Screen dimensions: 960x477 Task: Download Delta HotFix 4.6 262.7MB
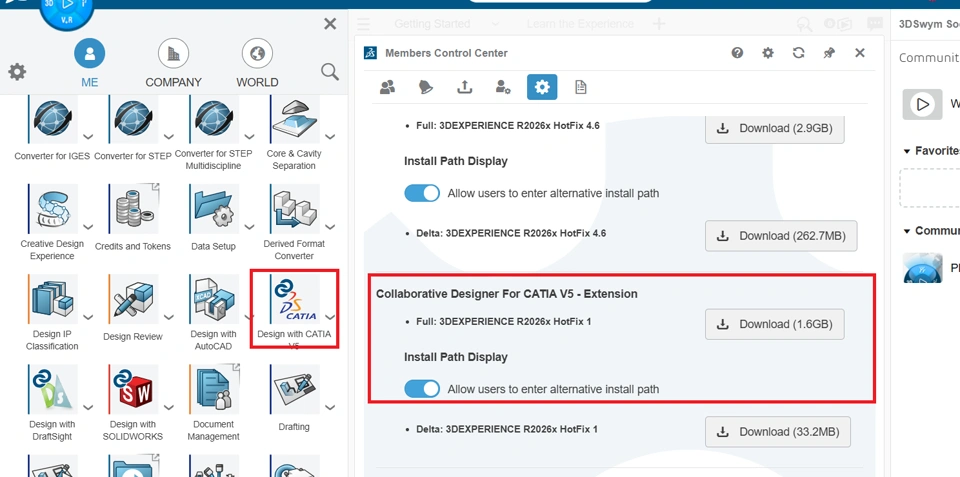tap(781, 236)
